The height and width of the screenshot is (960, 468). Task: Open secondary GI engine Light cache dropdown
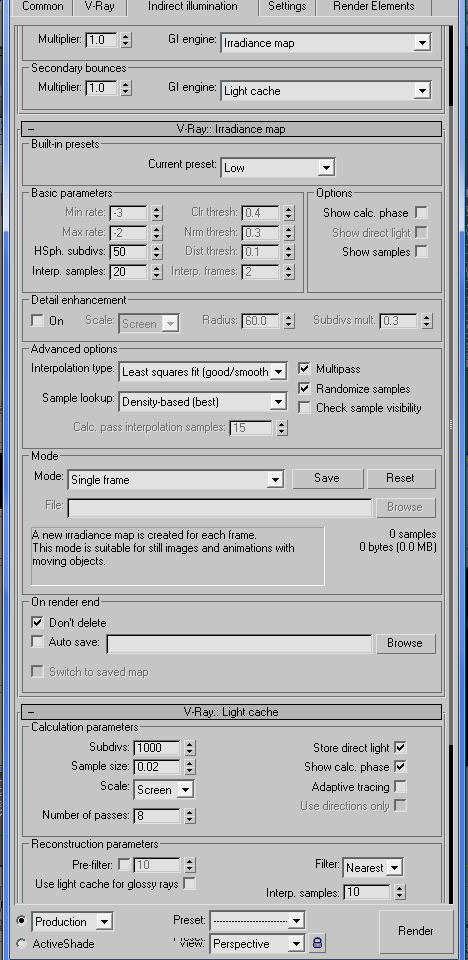point(325,91)
